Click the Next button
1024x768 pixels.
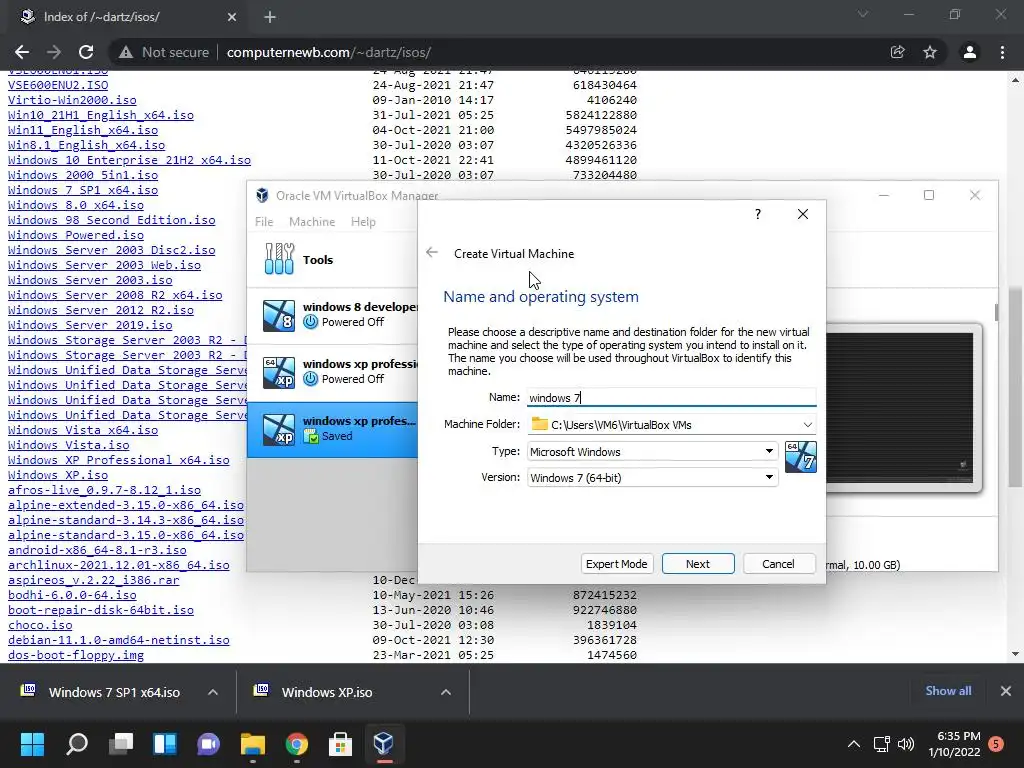click(x=698, y=564)
